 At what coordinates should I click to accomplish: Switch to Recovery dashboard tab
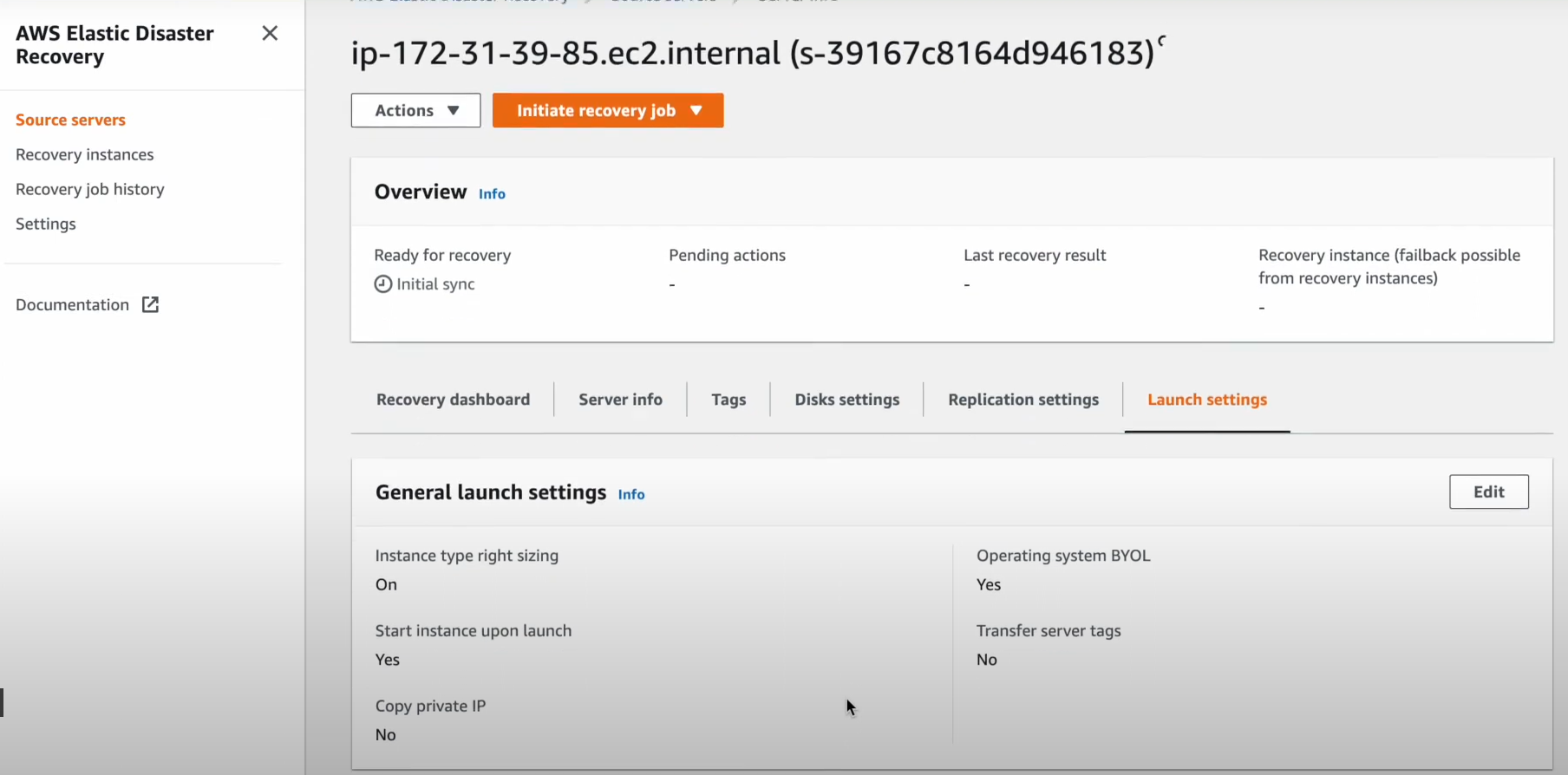click(x=453, y=400)
